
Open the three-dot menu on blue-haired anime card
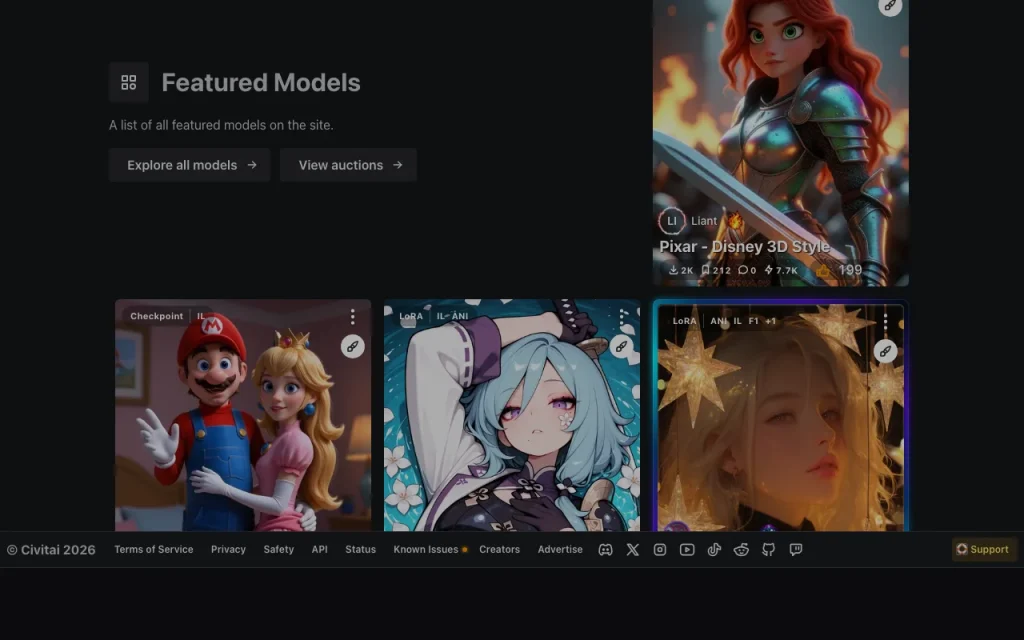(x=621, y=317)
